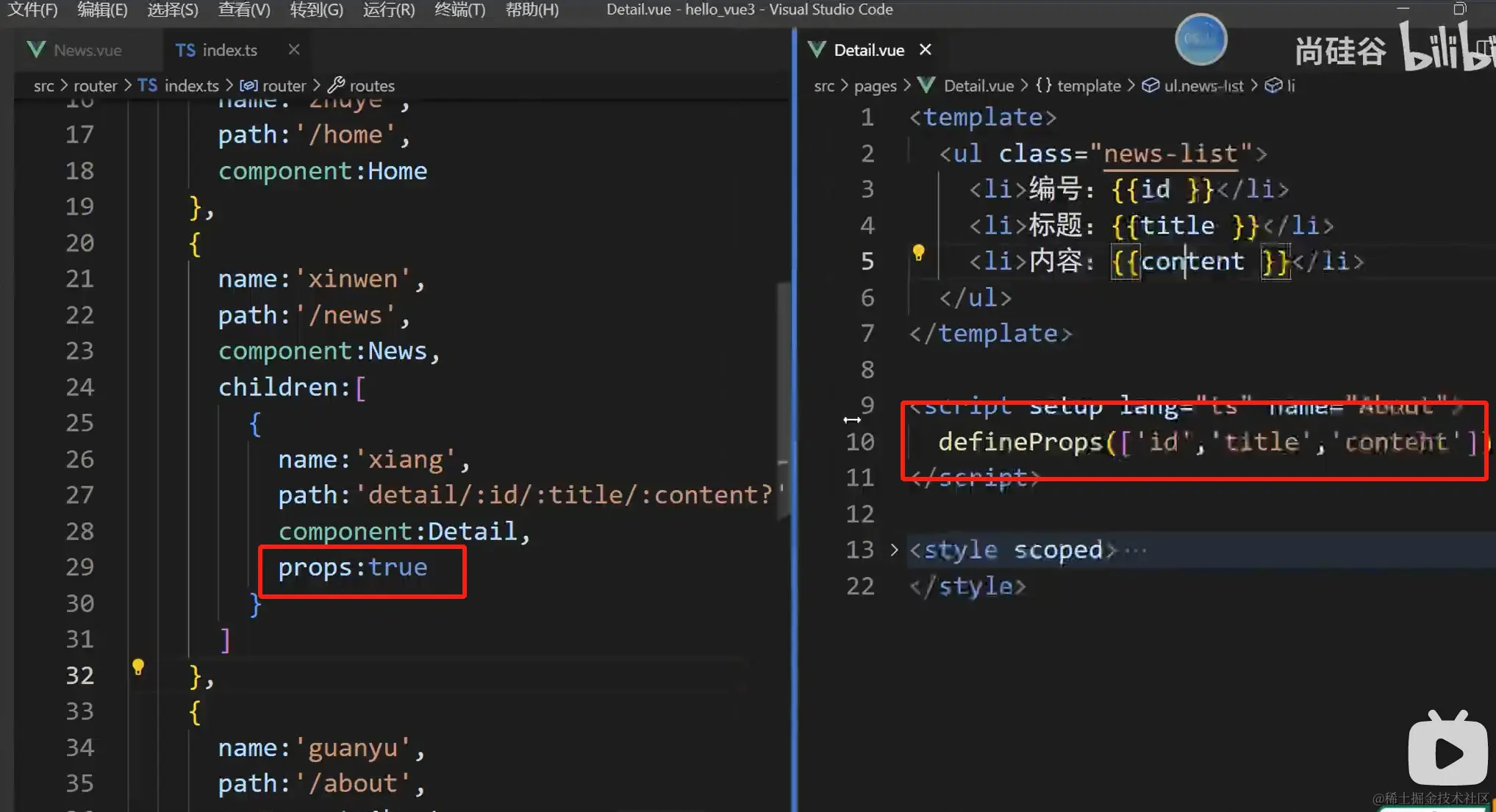The height and width of the screenshot is (812, 1496).
Task: Click the Vue icon on News.vue tab
Action: 36,50
